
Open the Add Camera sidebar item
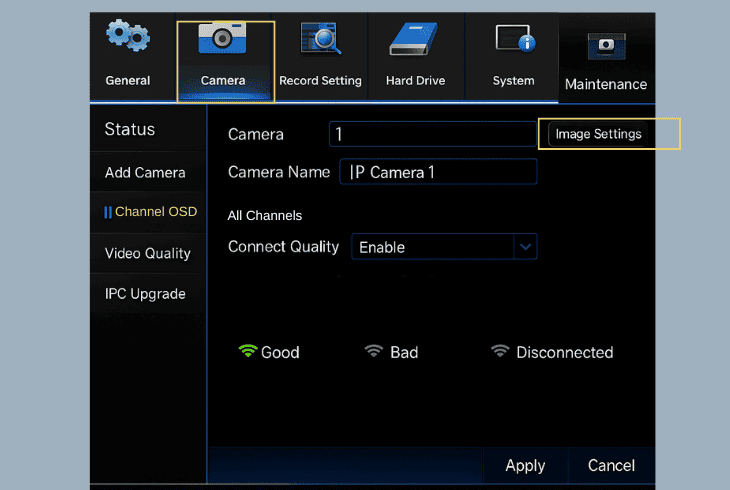pos(148,173)
